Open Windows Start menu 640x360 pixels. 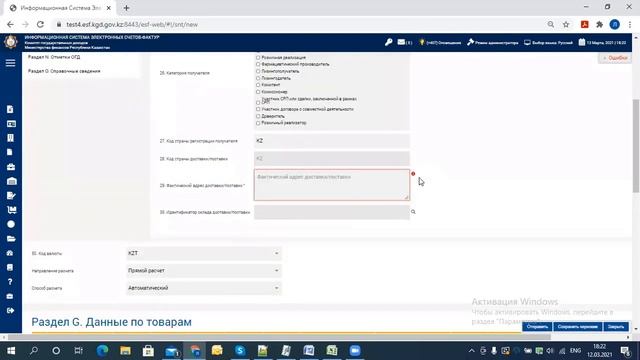point(11,351)
